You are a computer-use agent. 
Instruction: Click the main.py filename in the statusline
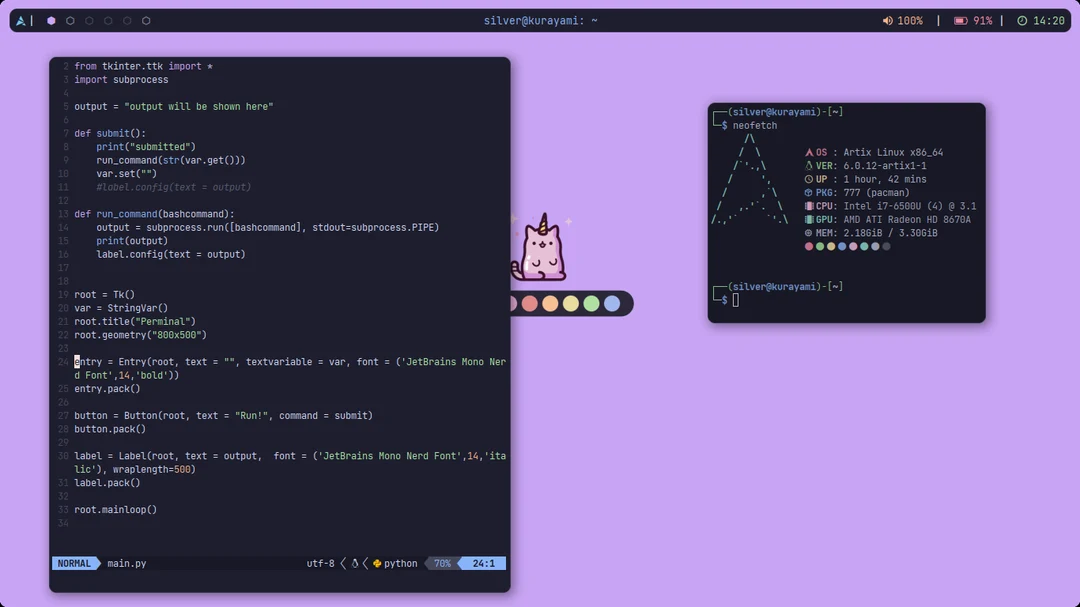click(127, 563)
